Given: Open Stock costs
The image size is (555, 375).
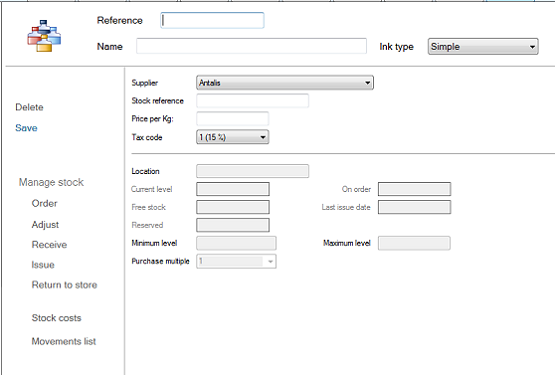Looking at the screenshot, I should pyautogui.click(x=56, y=318).
